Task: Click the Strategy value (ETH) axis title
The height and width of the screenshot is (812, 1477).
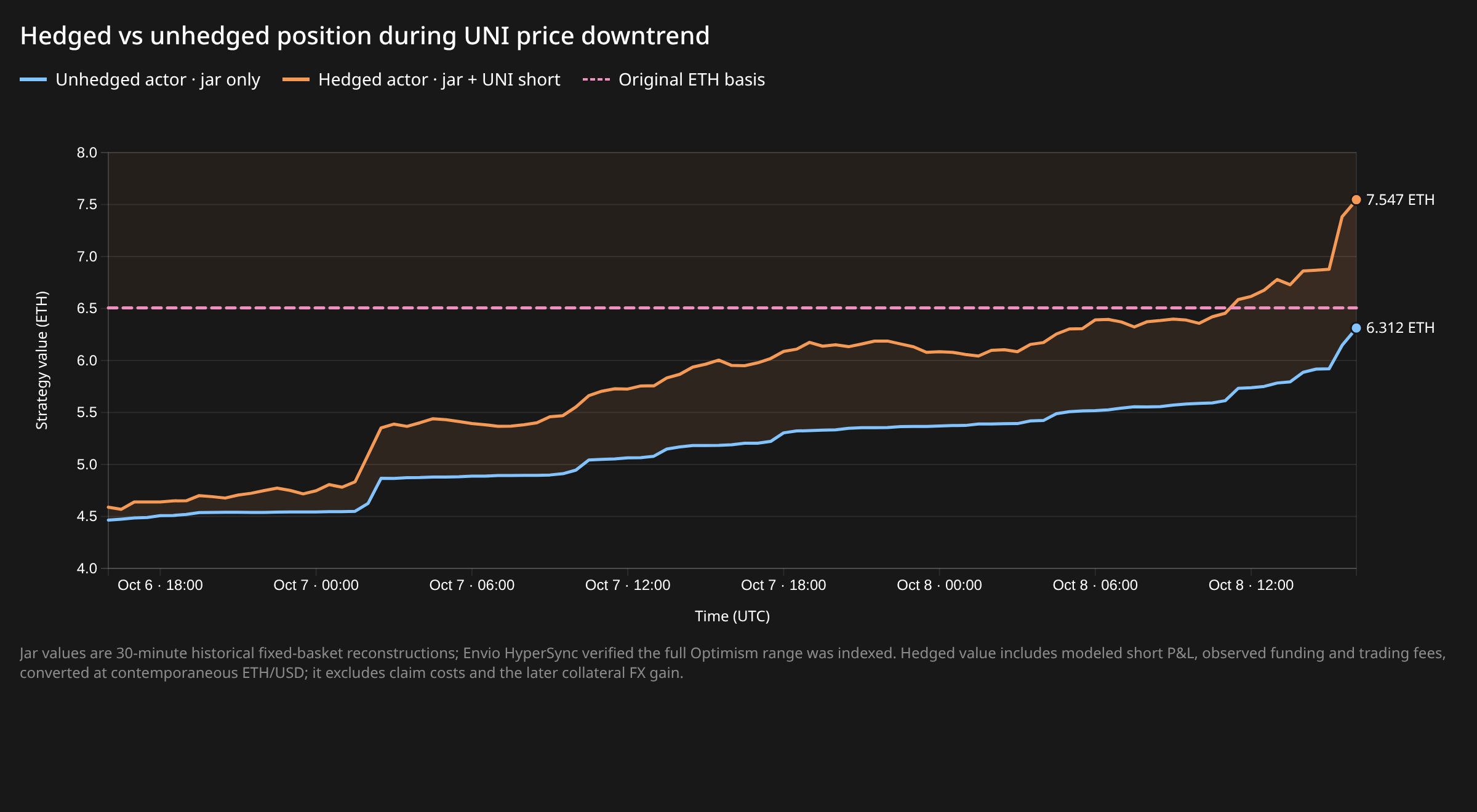Action: tap(42, 360)
